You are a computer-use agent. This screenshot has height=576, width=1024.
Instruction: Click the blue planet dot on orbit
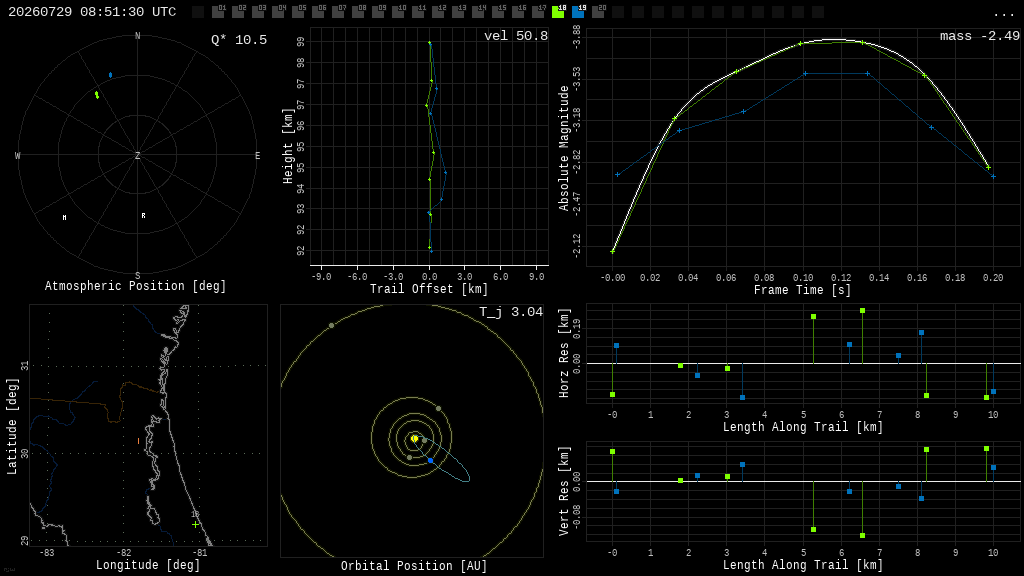[x=430, y=461]
